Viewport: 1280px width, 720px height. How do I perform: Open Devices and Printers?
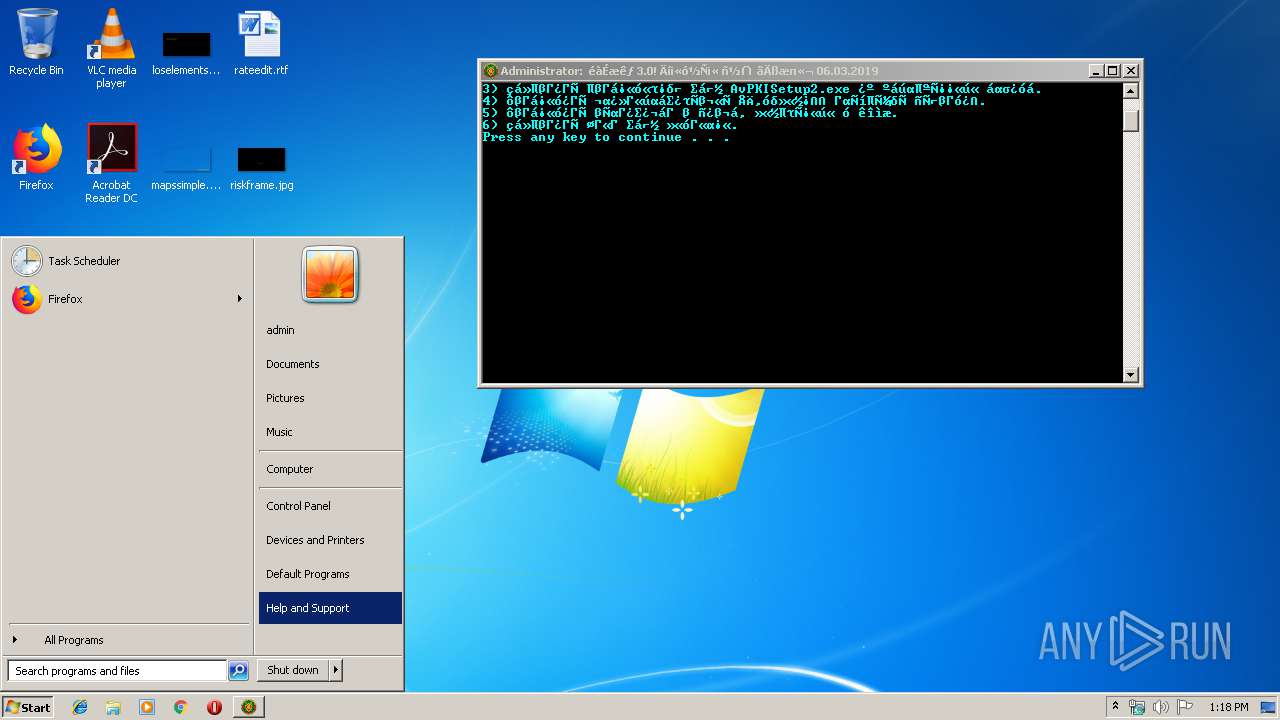(330, 540)
